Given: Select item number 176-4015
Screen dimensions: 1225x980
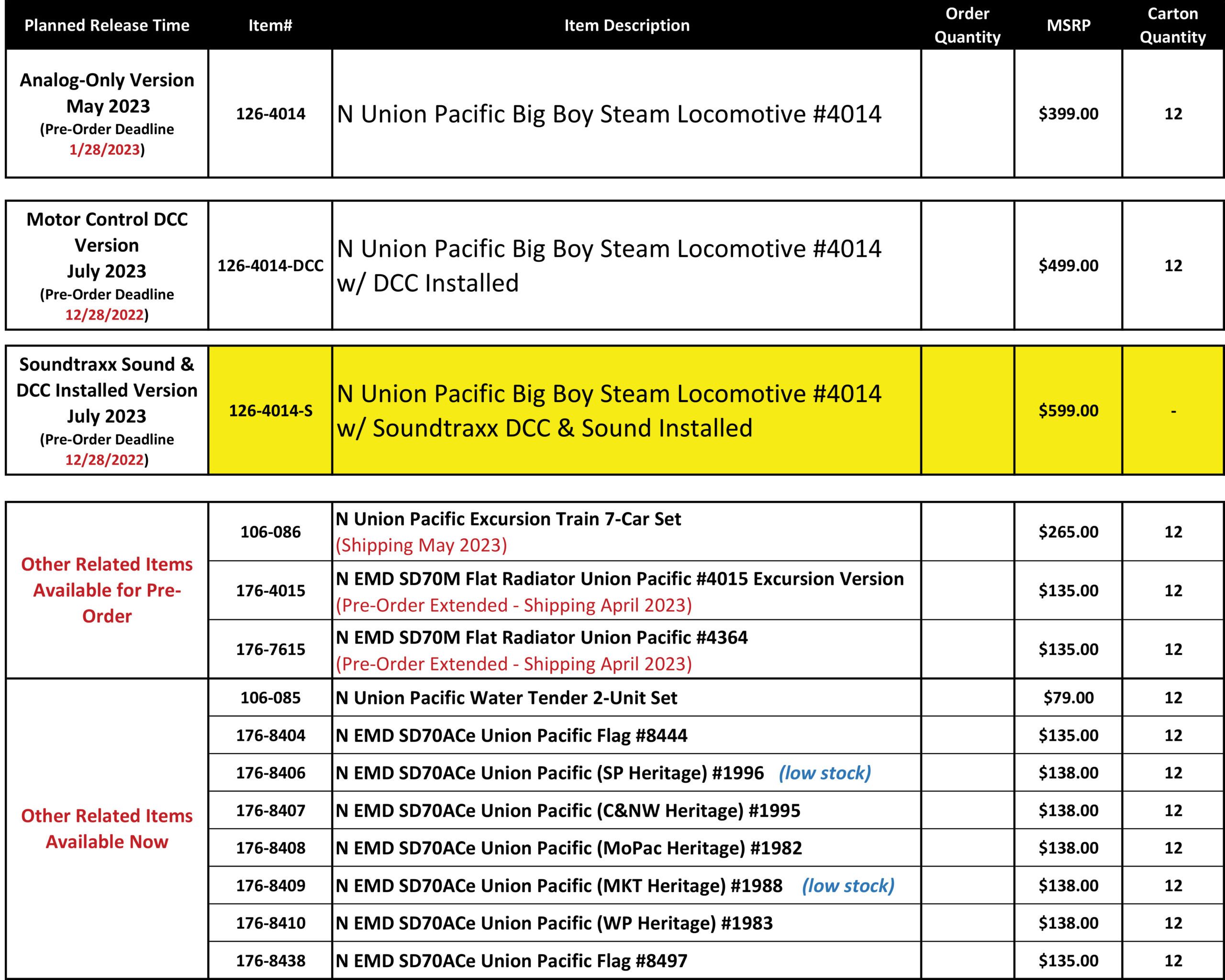Looking at the screenshot, I should pyautogui.click(x=270, y=591).
